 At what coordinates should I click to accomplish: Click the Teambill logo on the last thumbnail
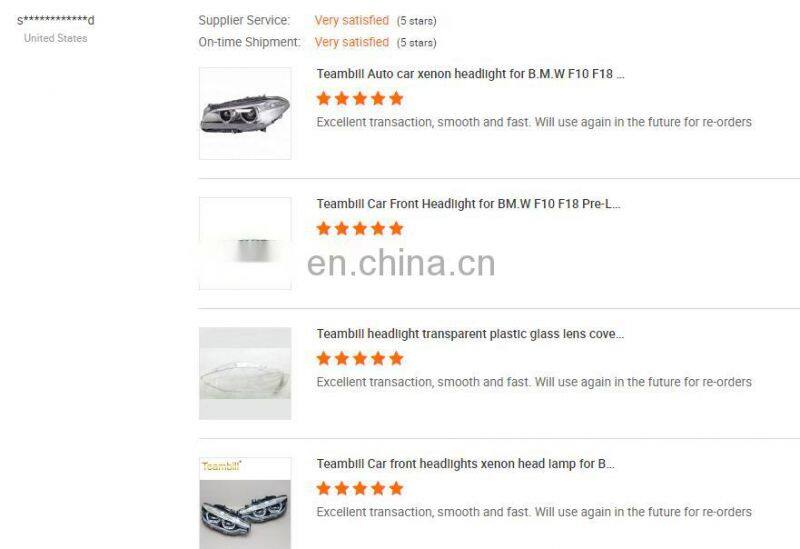[221, 466]
